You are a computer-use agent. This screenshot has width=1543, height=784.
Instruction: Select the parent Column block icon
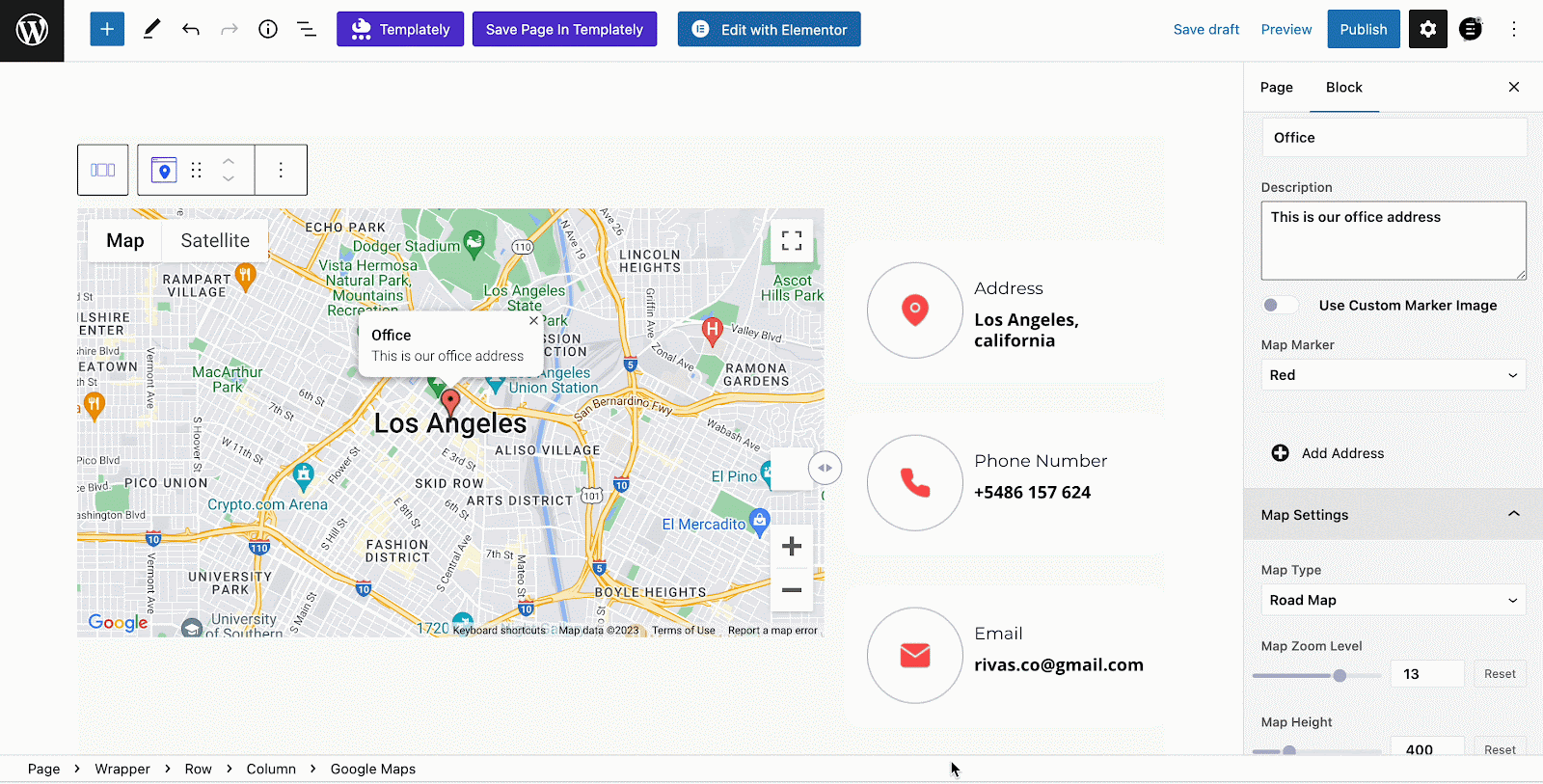(103, 170)
